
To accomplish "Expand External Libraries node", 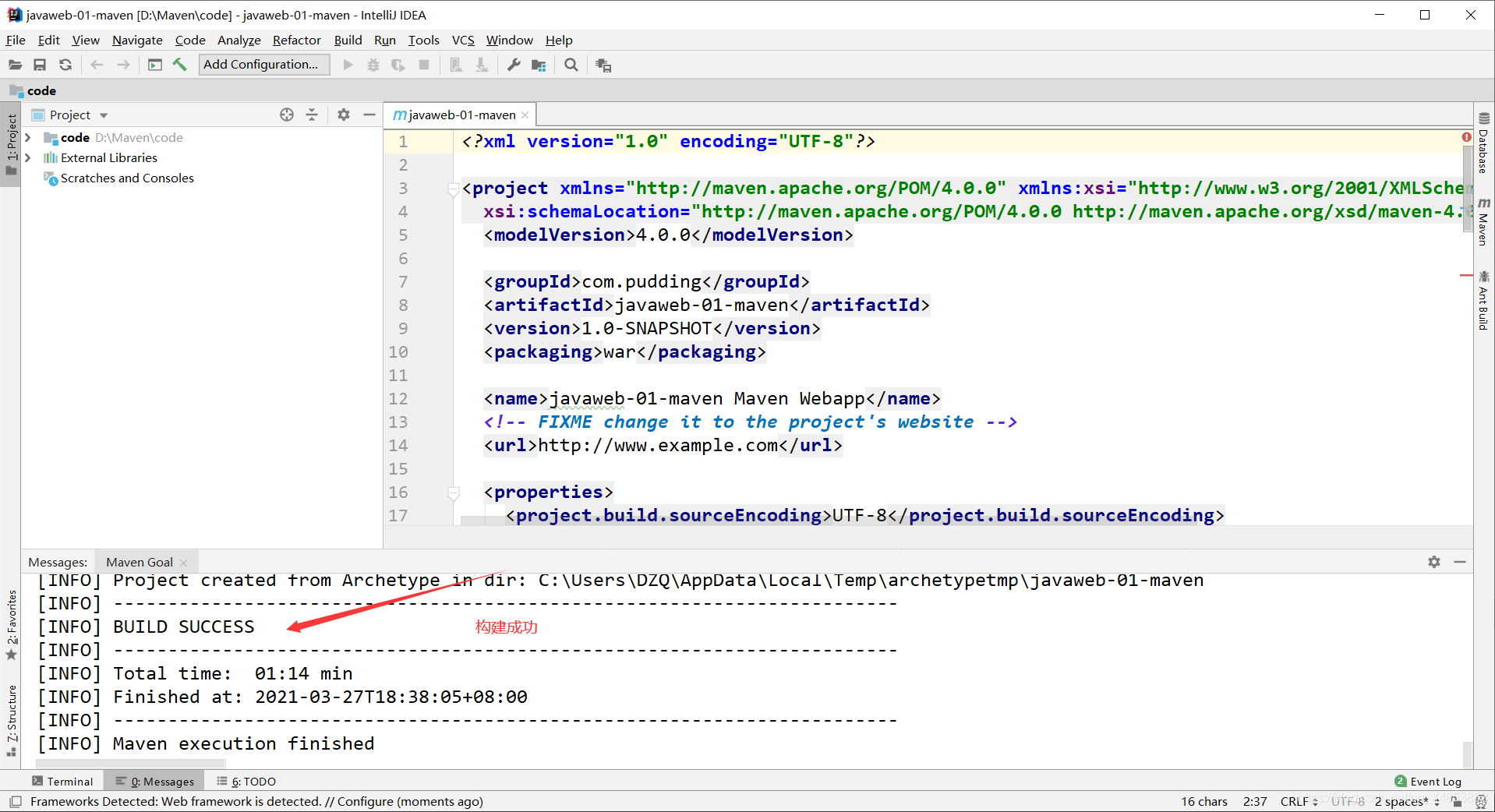I will tap(28, 157).
